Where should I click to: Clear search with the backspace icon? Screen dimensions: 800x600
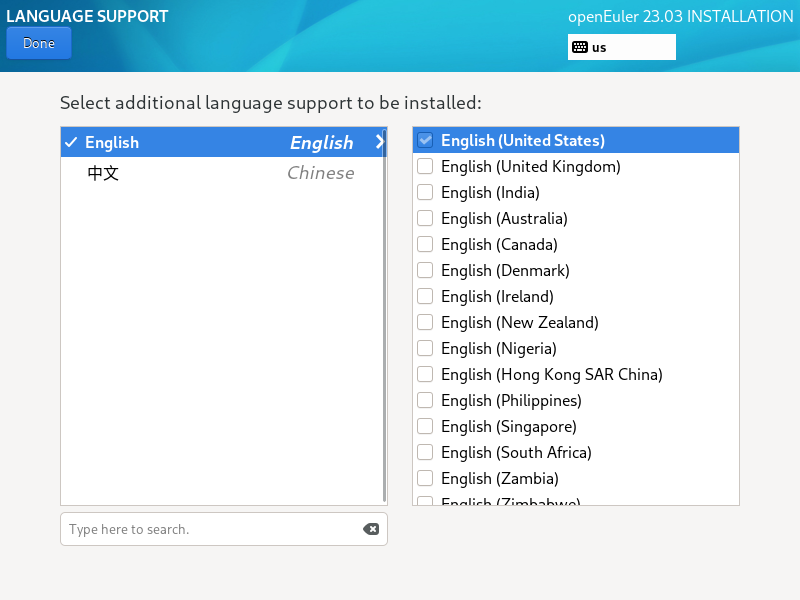[371, 529]
